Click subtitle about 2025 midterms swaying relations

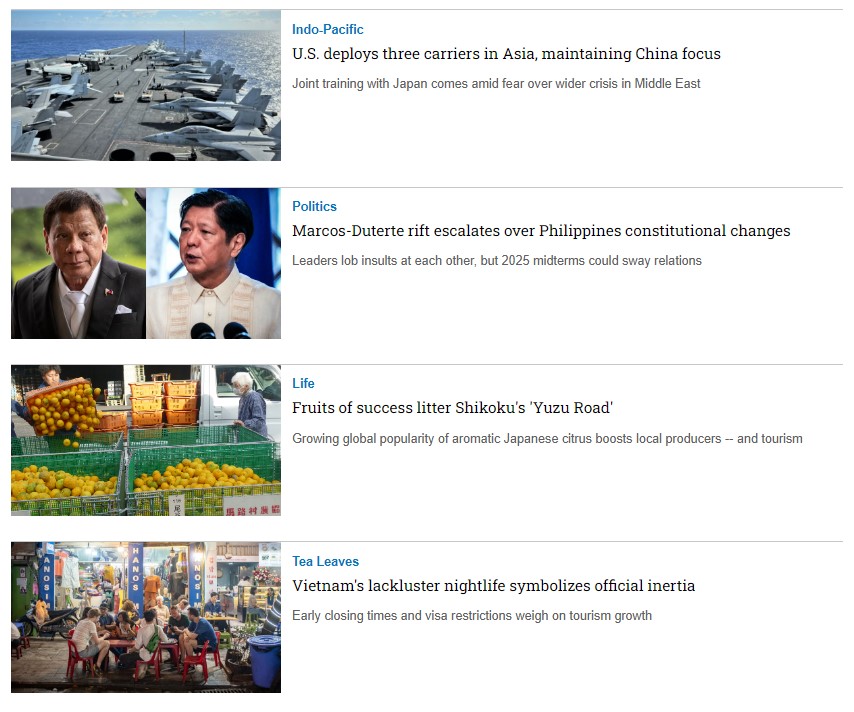[497, 261]
